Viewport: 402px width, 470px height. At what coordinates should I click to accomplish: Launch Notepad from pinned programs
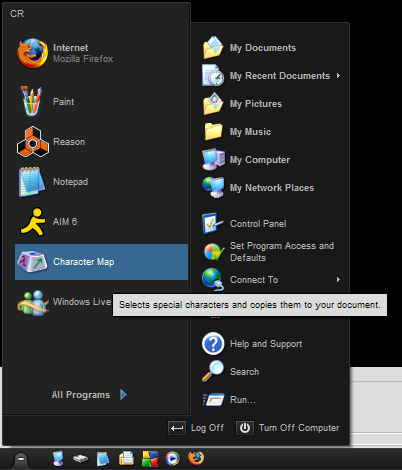101,182
